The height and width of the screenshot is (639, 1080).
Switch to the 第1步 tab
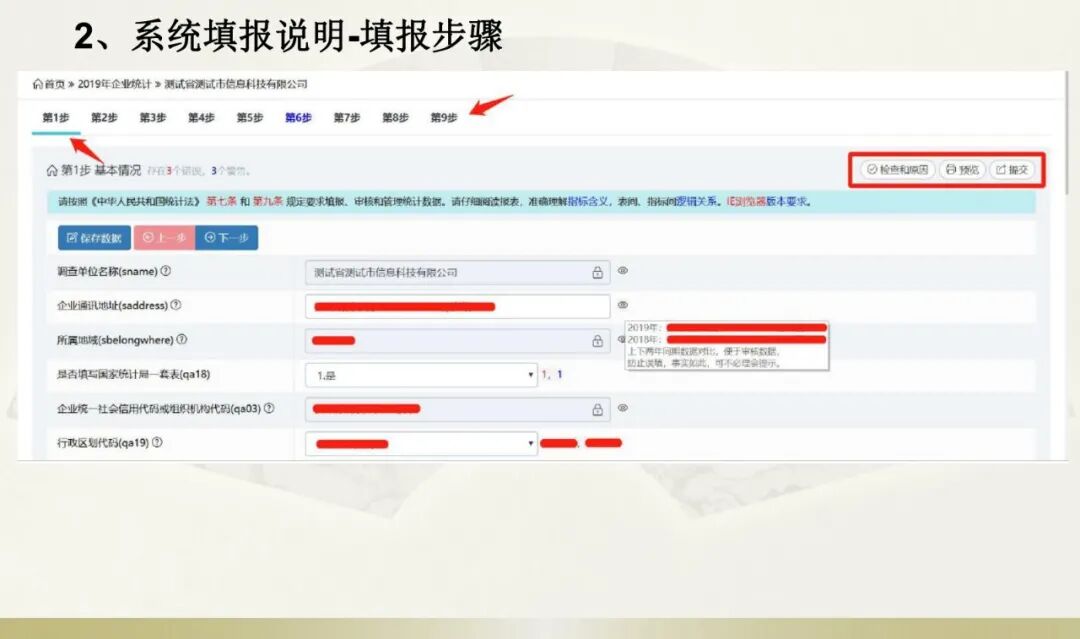[x=56, y=118]
